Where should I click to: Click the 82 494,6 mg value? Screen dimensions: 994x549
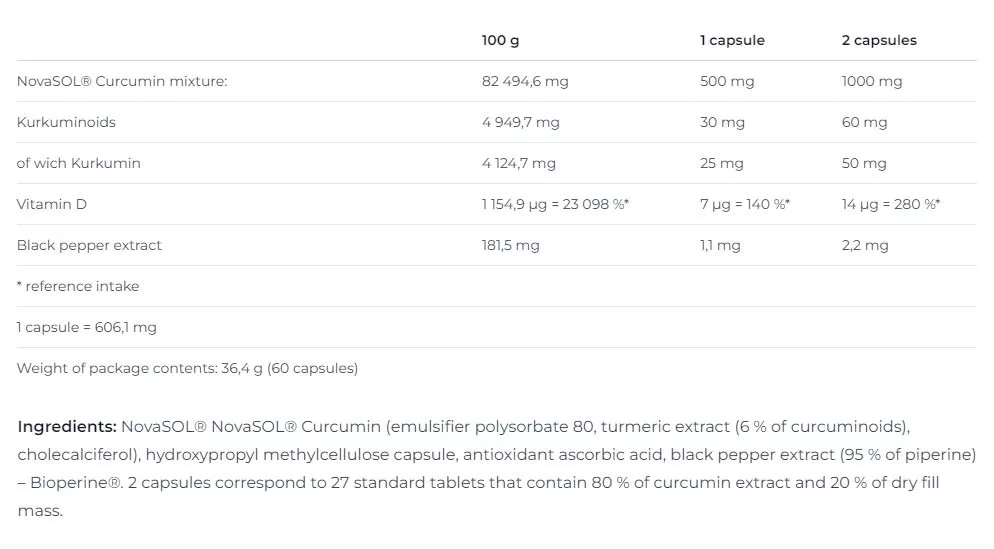click(x=525, y=81)
